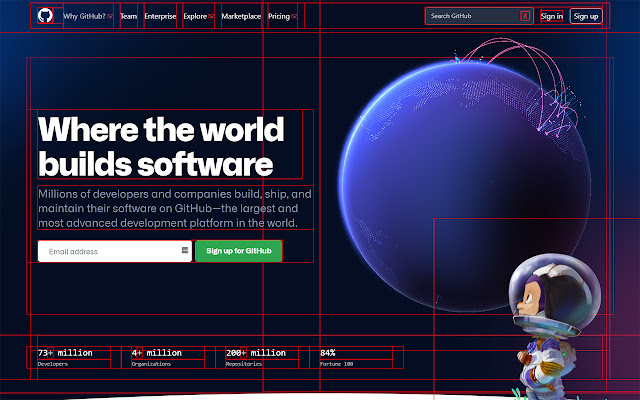Click the Email address input field
Image resolution: width=640 pixels, height=400 pixels.
click(115, 251)
